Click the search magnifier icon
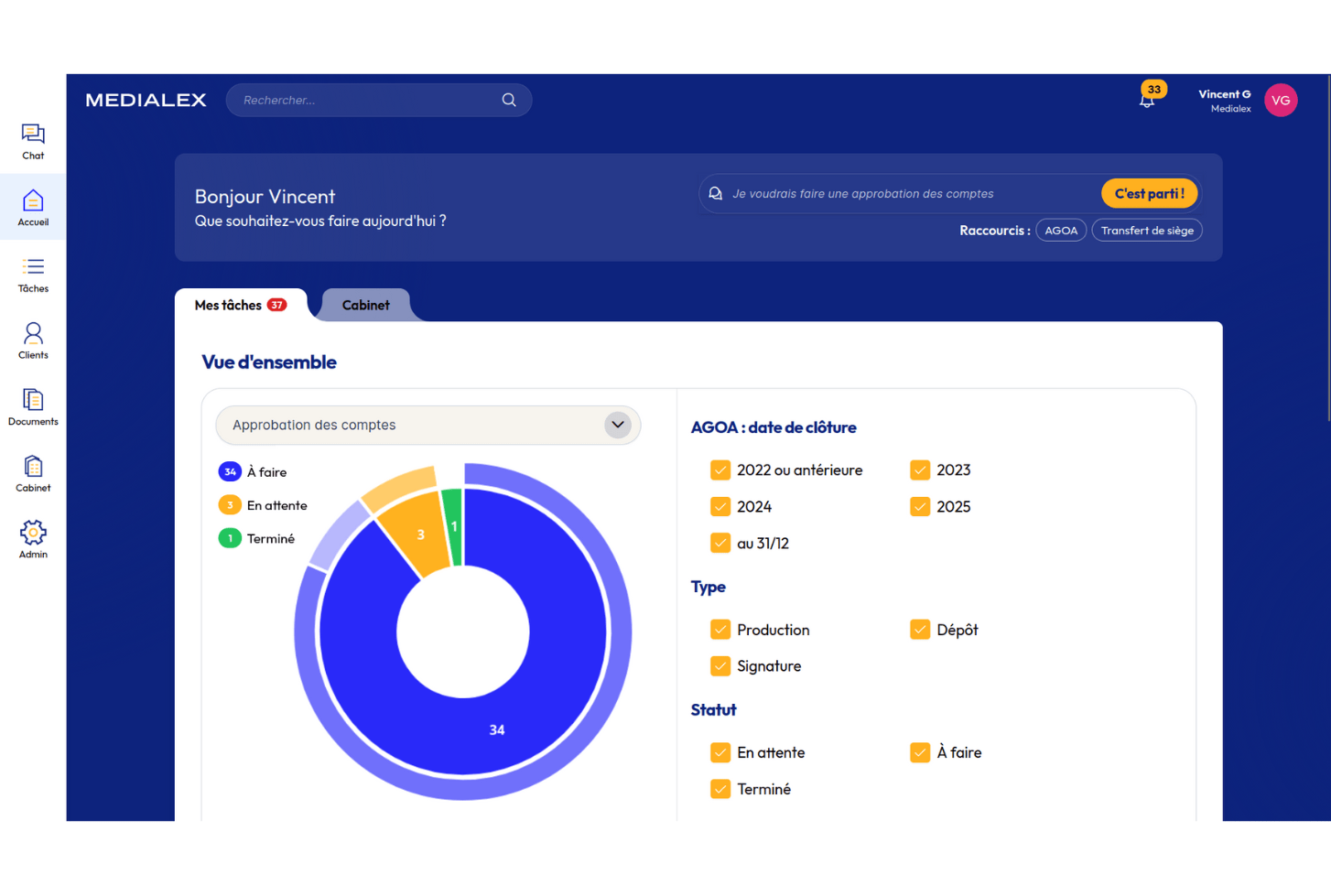The width and height of the screenshot is (1331, 896). tap(509, 100)
